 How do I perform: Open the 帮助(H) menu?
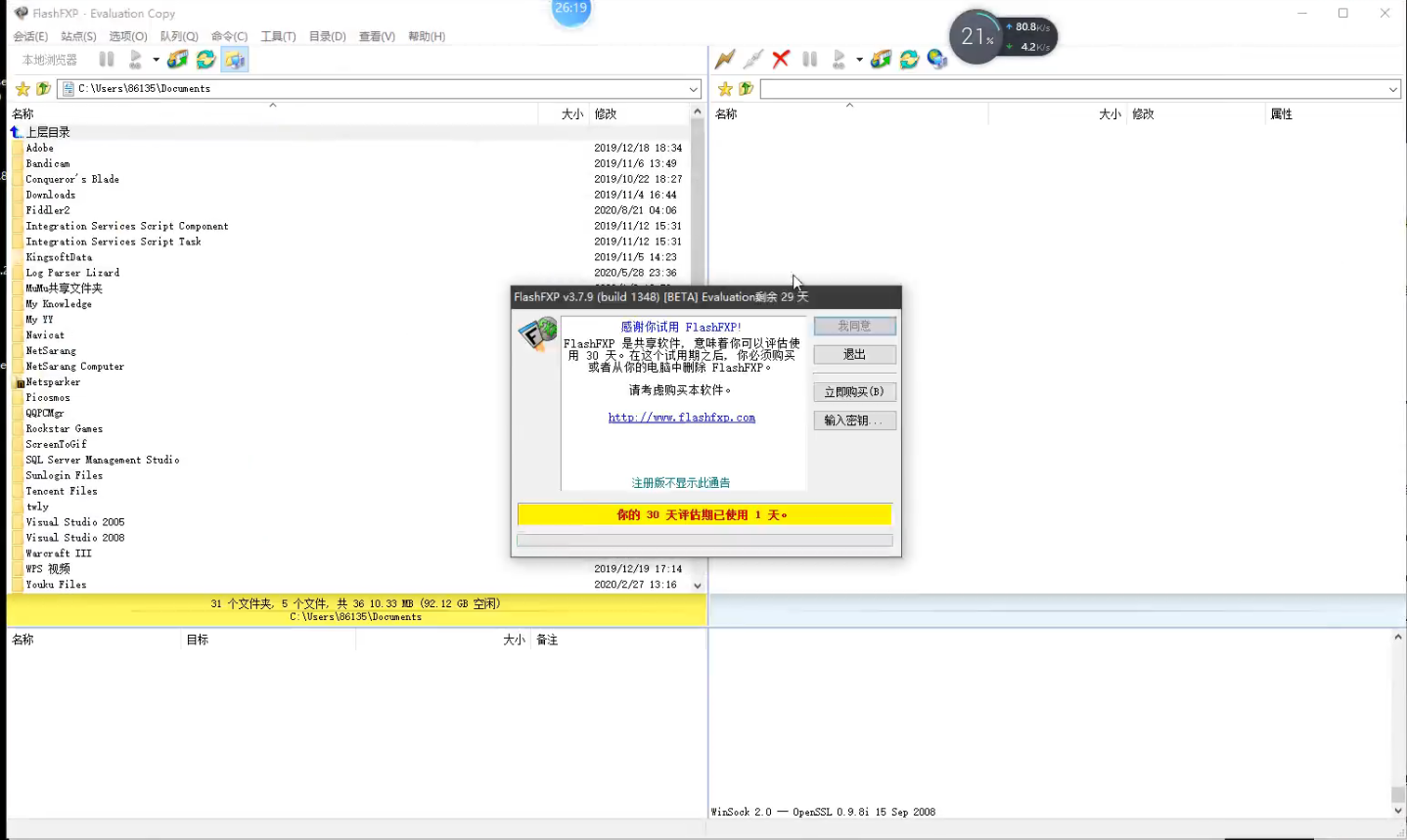(x=427, y=36)
